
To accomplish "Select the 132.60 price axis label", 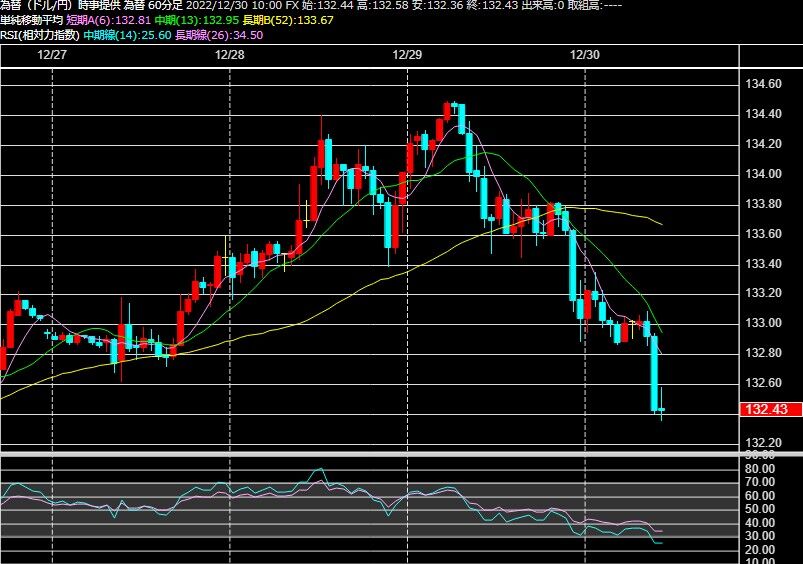I will pos(764,383).
